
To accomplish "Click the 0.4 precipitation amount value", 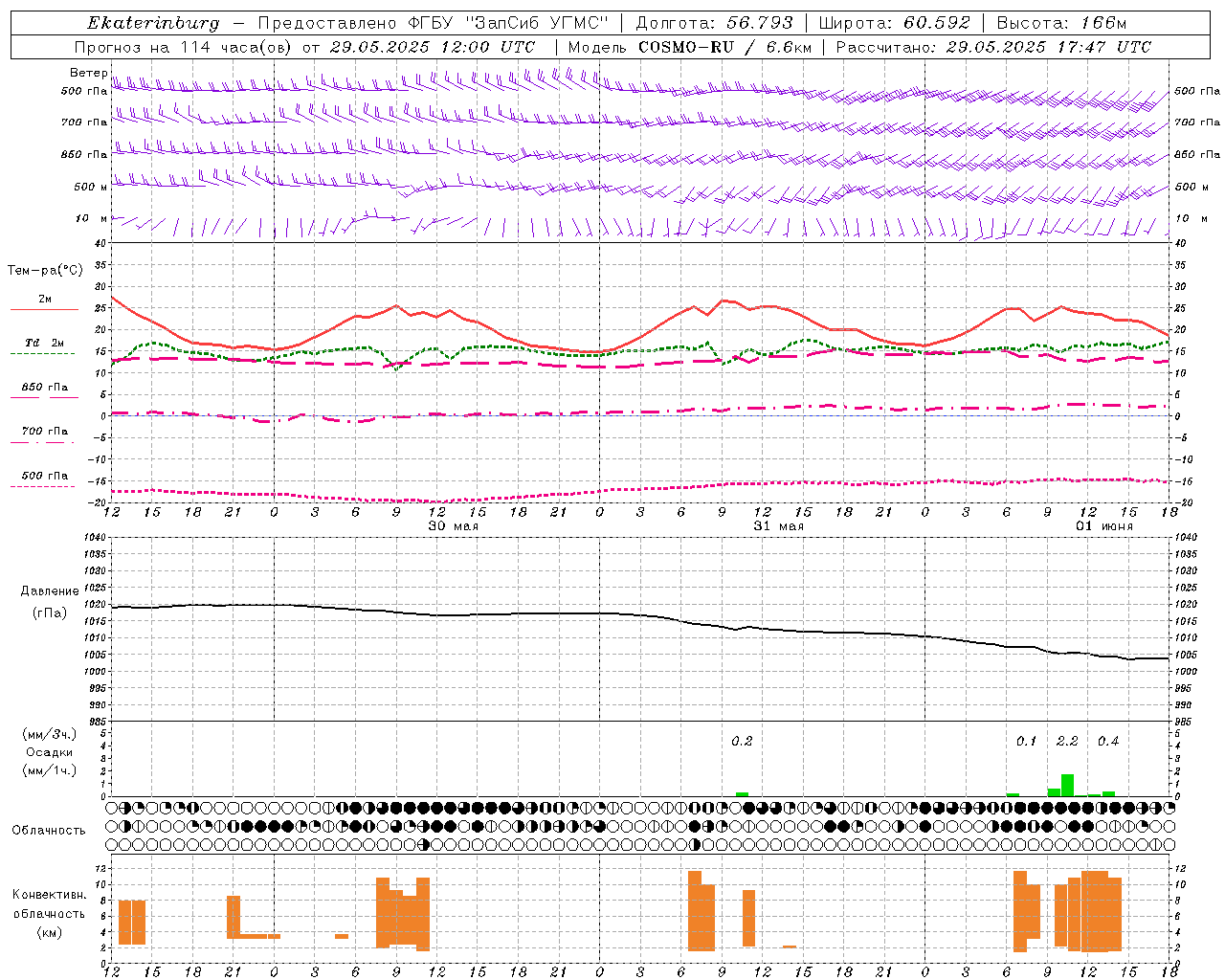I will coord(1108,742).
